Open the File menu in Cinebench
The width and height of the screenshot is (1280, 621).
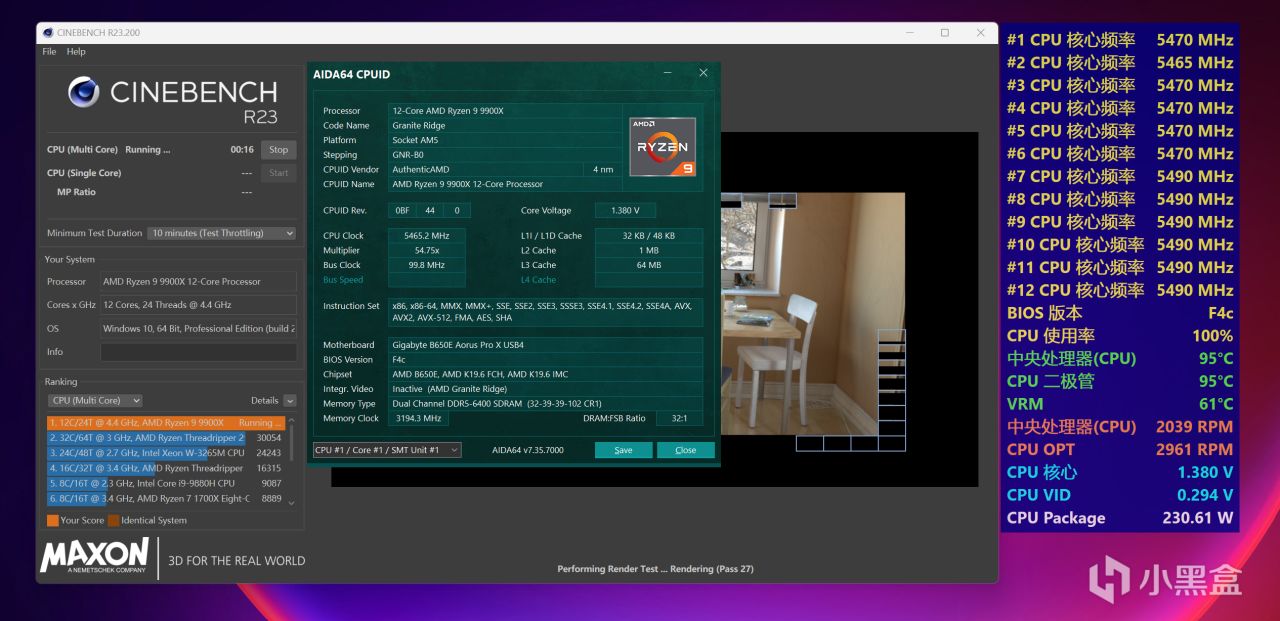[x=49, y=51]
